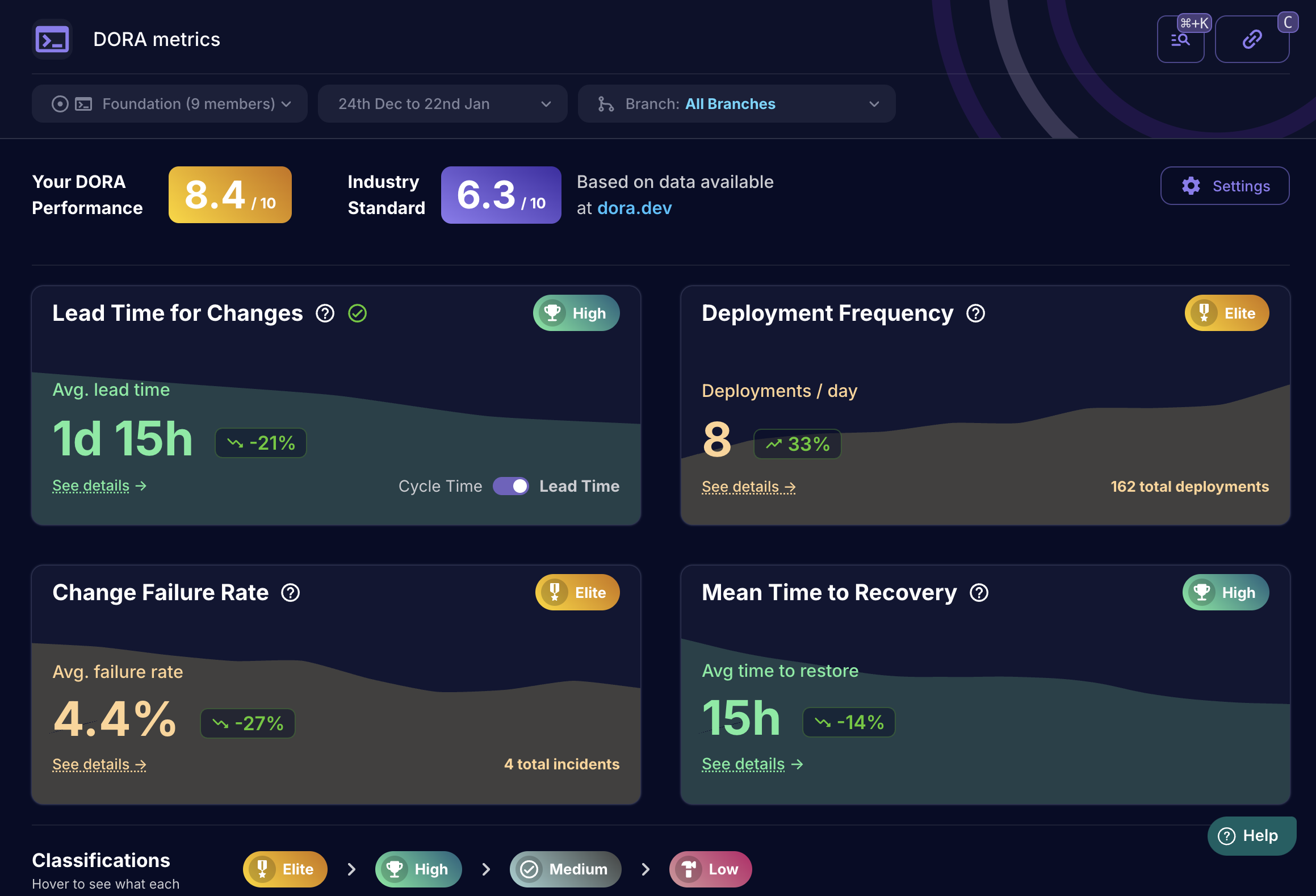Open the search command palette icon
Image resolution: width=1316 pixels, height=896 pixels.
[x=1180, y=40]
